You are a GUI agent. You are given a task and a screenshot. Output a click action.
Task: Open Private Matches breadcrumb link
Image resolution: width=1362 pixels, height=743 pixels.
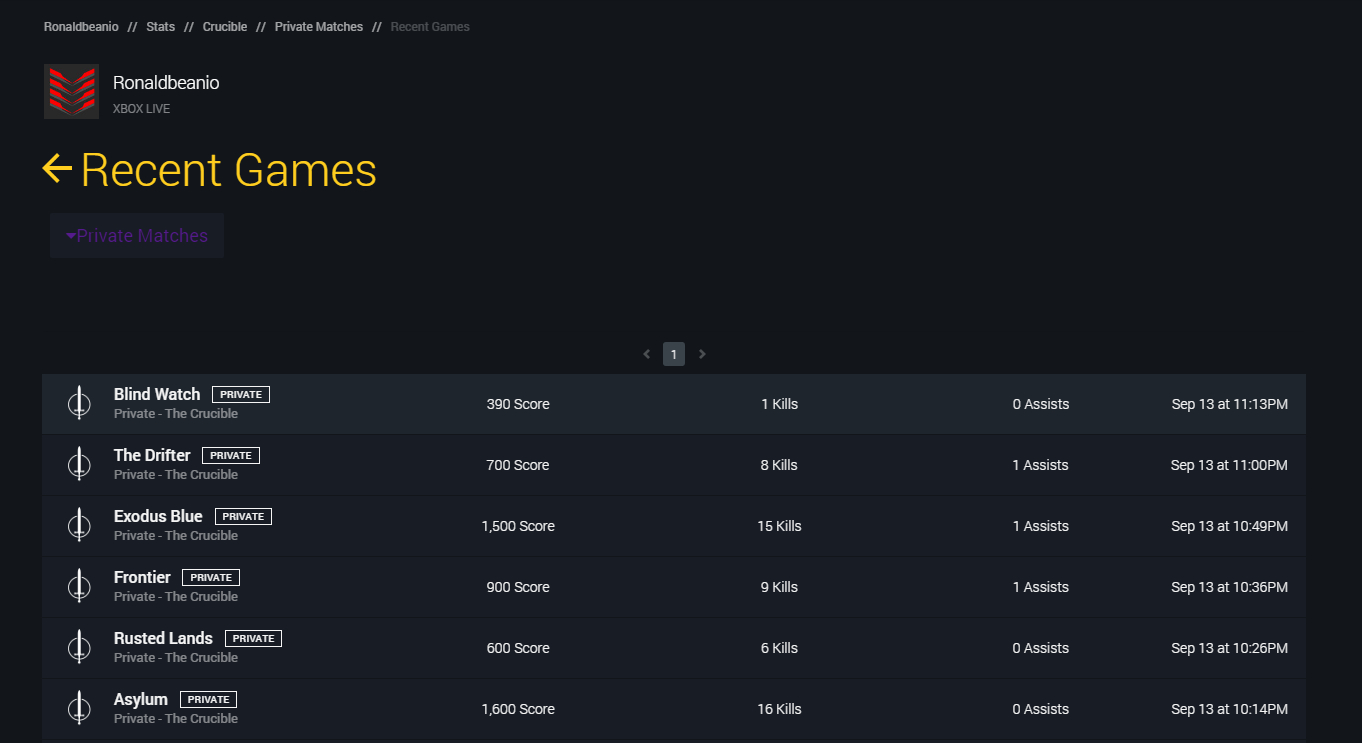coord(319,27)
